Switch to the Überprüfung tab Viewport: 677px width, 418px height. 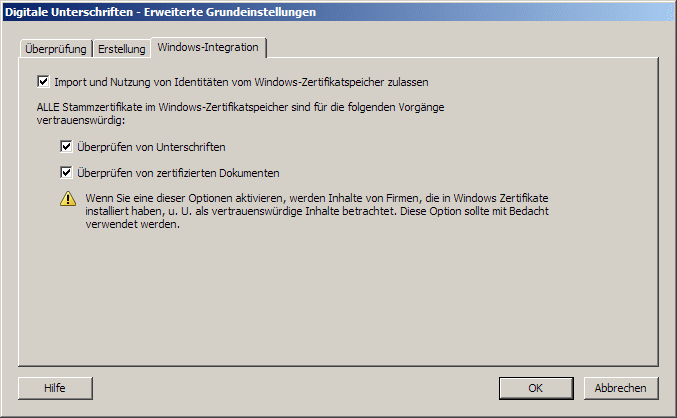click(x=56, y=49)
